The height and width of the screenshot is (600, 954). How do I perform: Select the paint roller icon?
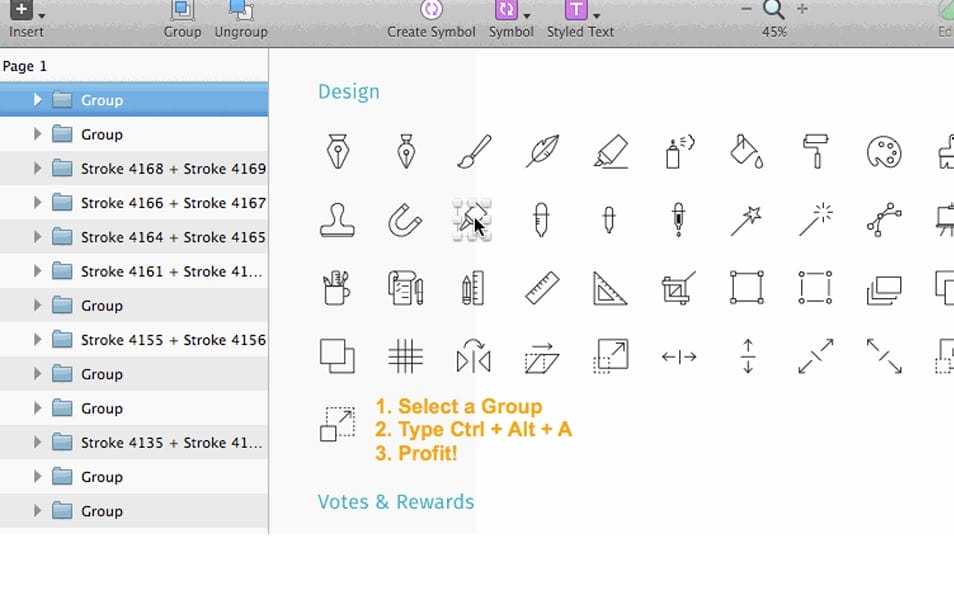(815, 152)
